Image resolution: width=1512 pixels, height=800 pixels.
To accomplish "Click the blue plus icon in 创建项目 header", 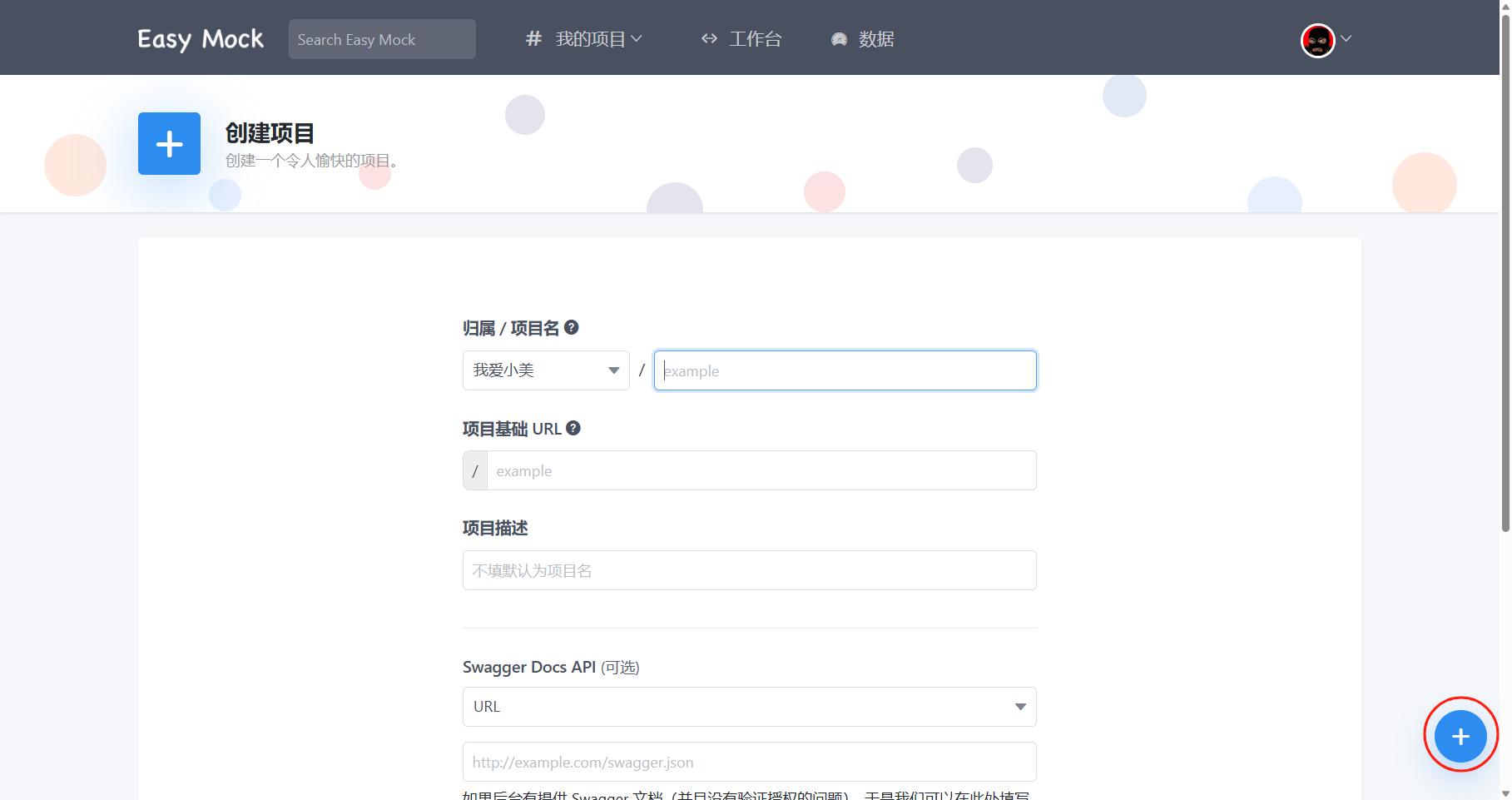I will tap(169, 143).
